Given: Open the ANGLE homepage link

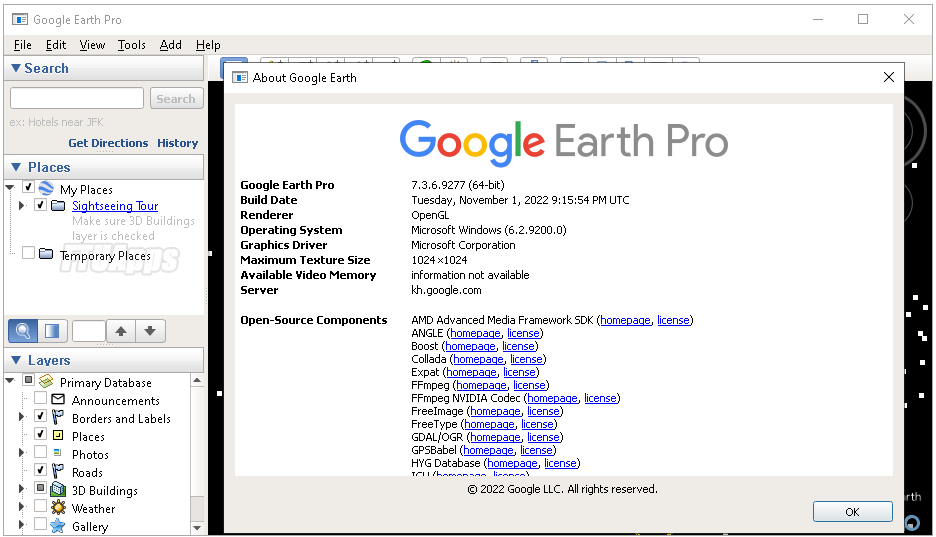Looking at the screenshot, I should (x=475, y=334).
